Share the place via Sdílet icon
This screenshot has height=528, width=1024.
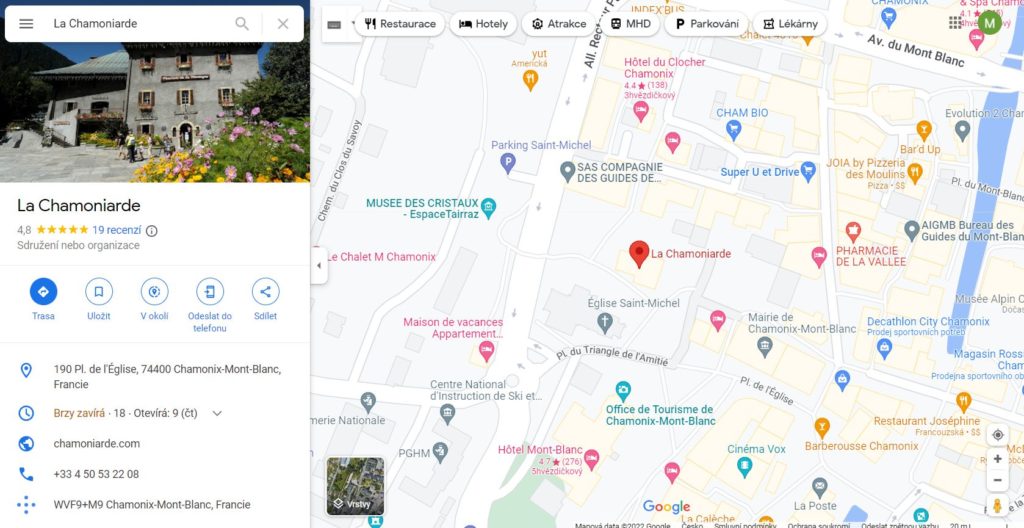coord(266,291)
